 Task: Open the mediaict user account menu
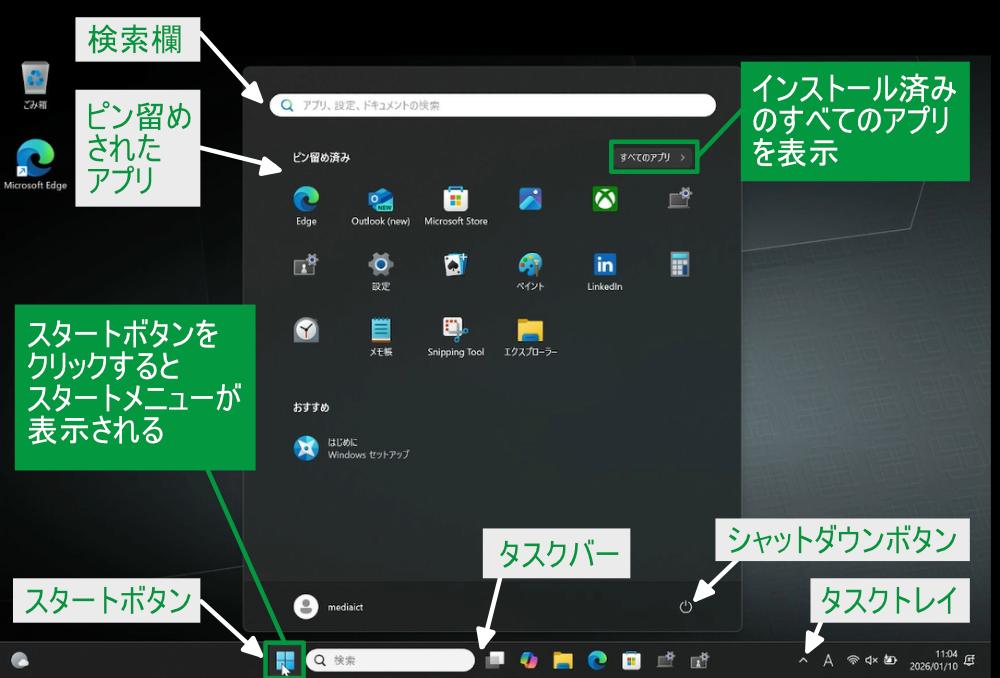coord(320,606)
